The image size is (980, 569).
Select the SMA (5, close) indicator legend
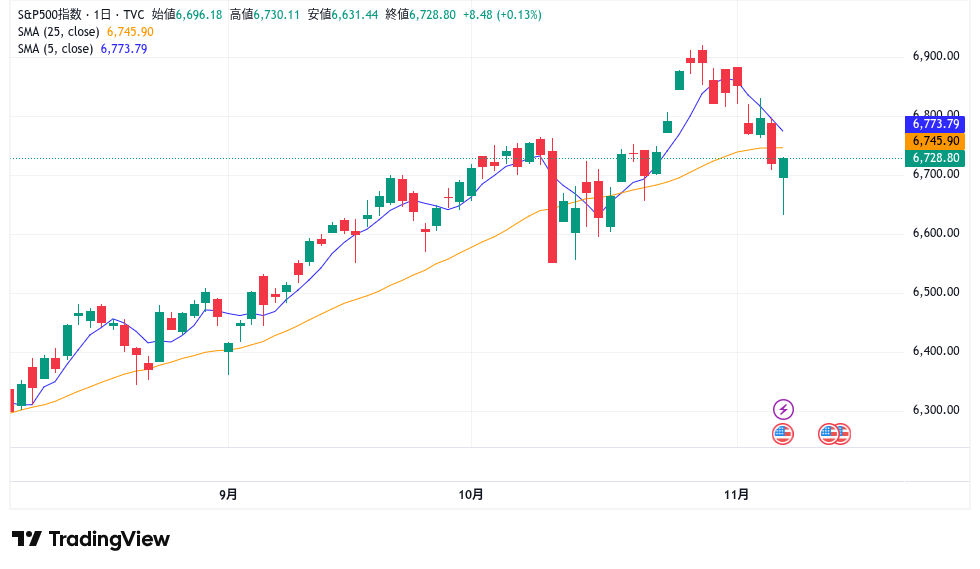(x=55, y=49)
